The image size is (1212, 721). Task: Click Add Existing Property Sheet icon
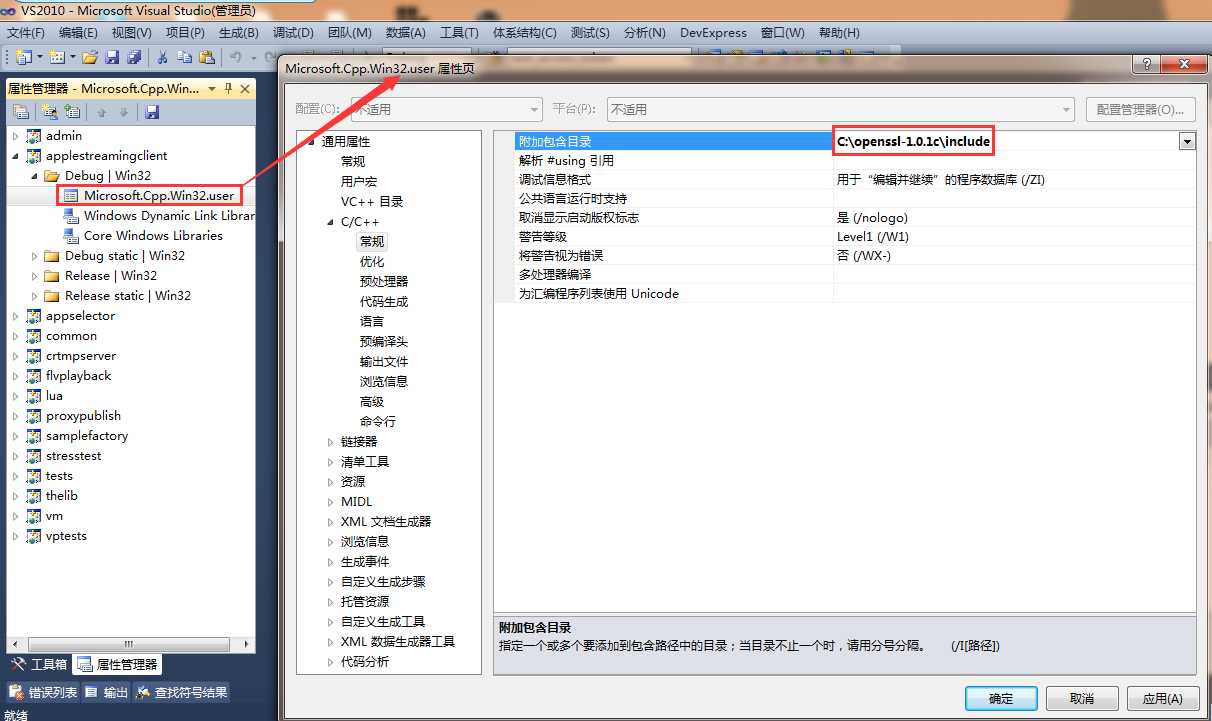71,112
